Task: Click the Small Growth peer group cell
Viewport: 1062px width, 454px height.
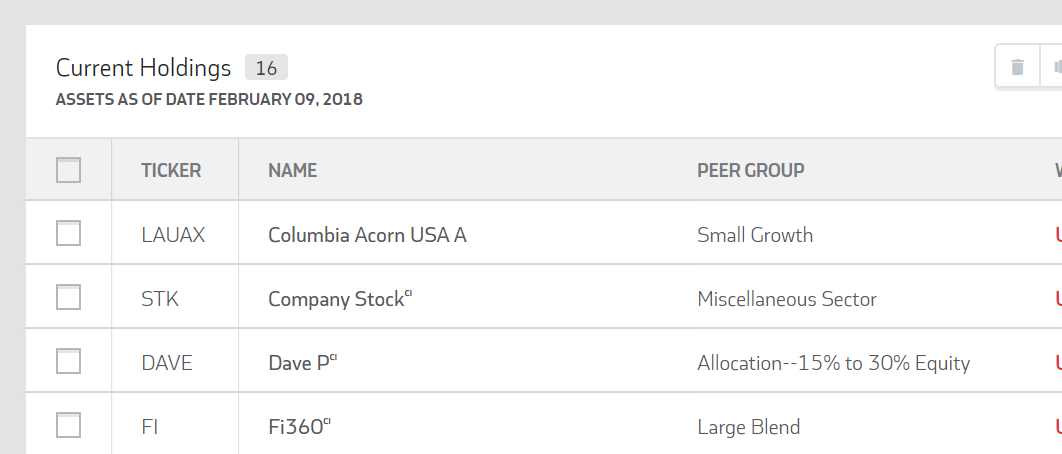Action: (x=755, y=235)
